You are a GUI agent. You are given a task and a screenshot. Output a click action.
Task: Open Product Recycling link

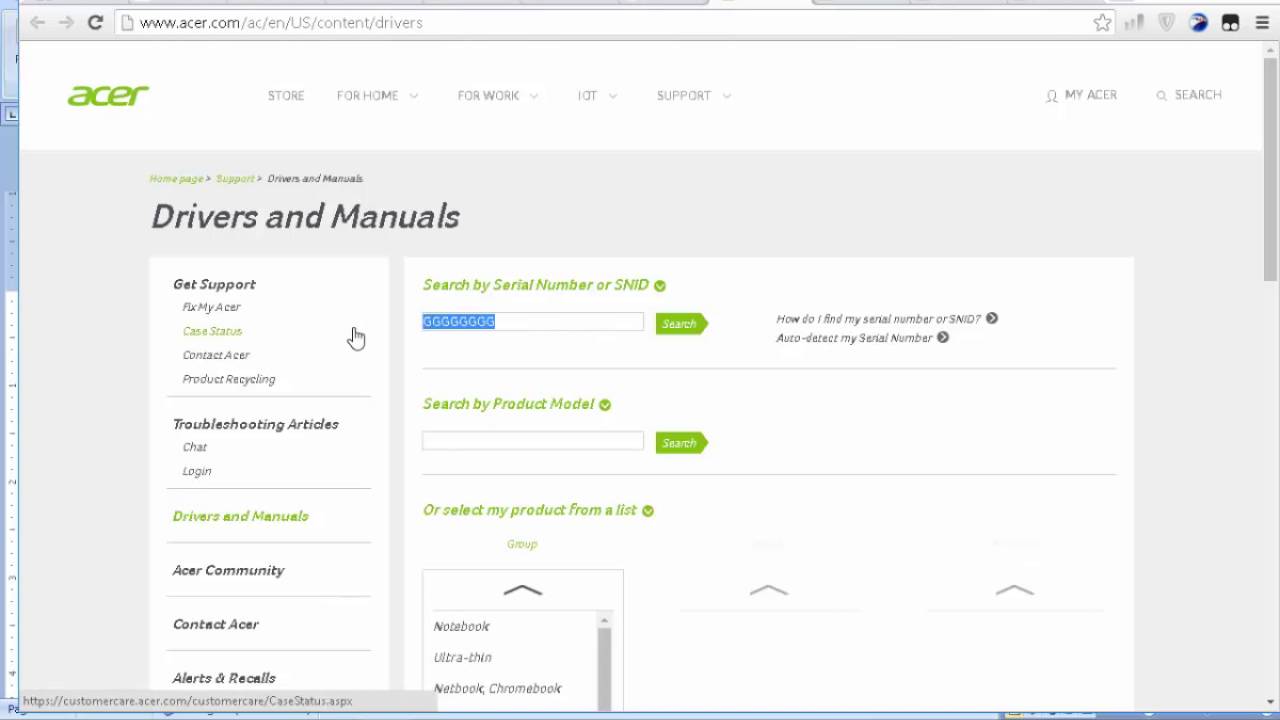point(229,379)
